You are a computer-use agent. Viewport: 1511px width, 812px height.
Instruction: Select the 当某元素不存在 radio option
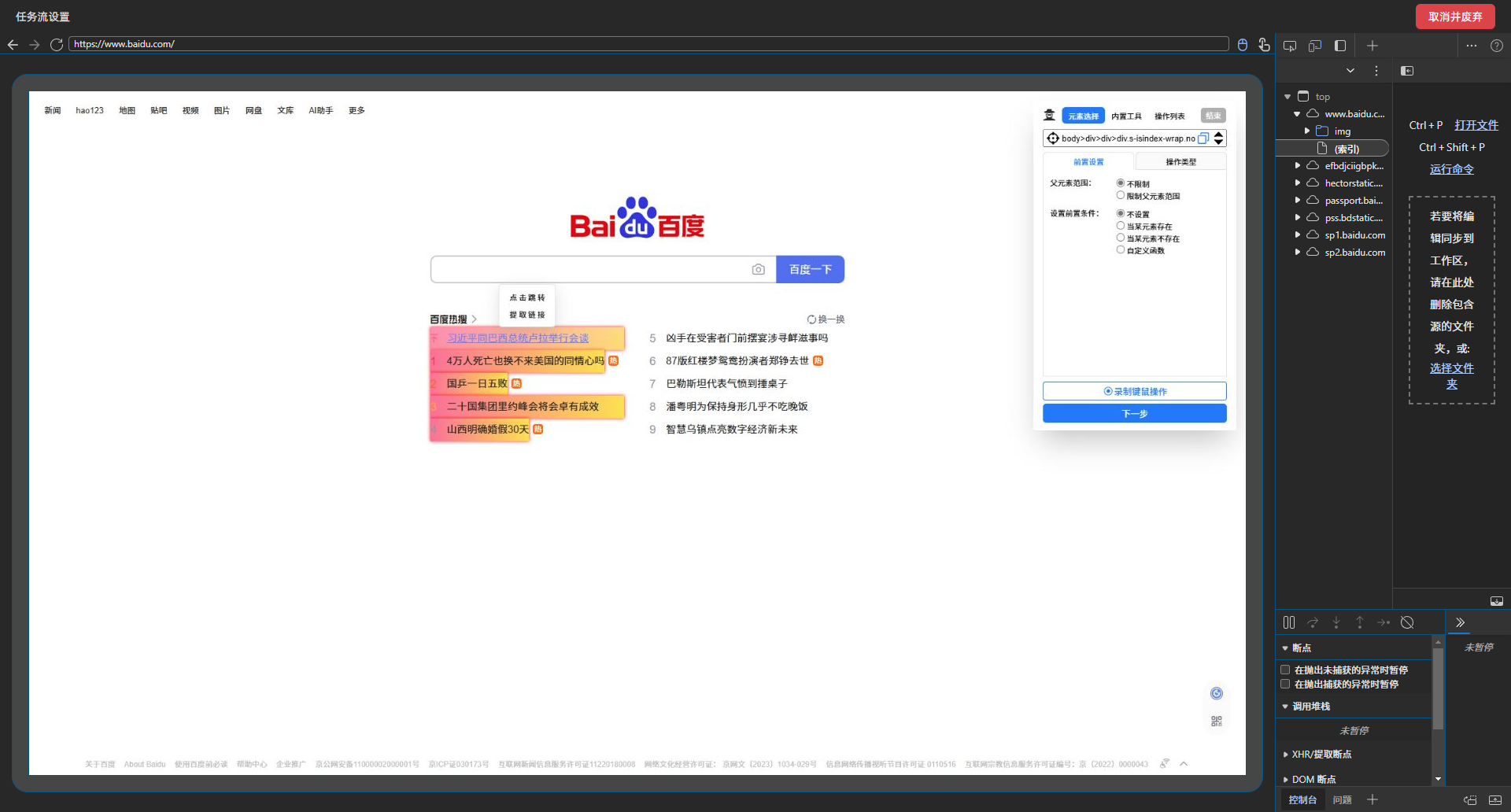1121,238
